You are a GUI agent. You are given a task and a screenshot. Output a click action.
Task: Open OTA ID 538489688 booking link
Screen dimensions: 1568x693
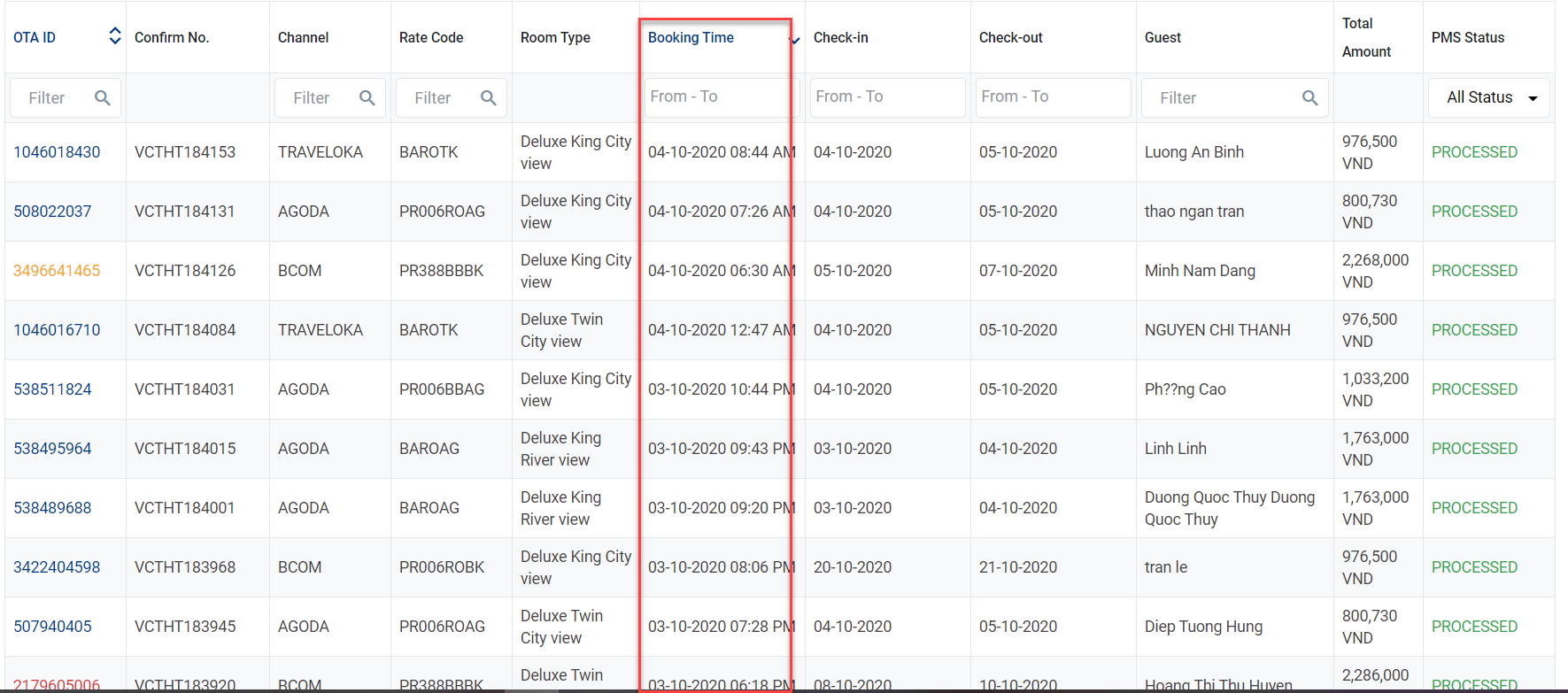(x=52, y=508)
